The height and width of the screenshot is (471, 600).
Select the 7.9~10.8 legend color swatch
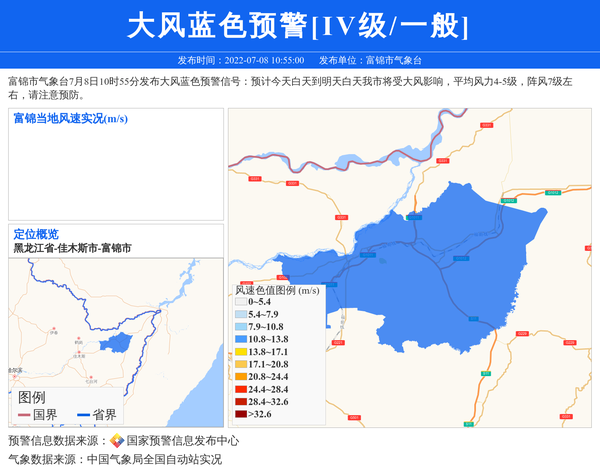[241, 327]
